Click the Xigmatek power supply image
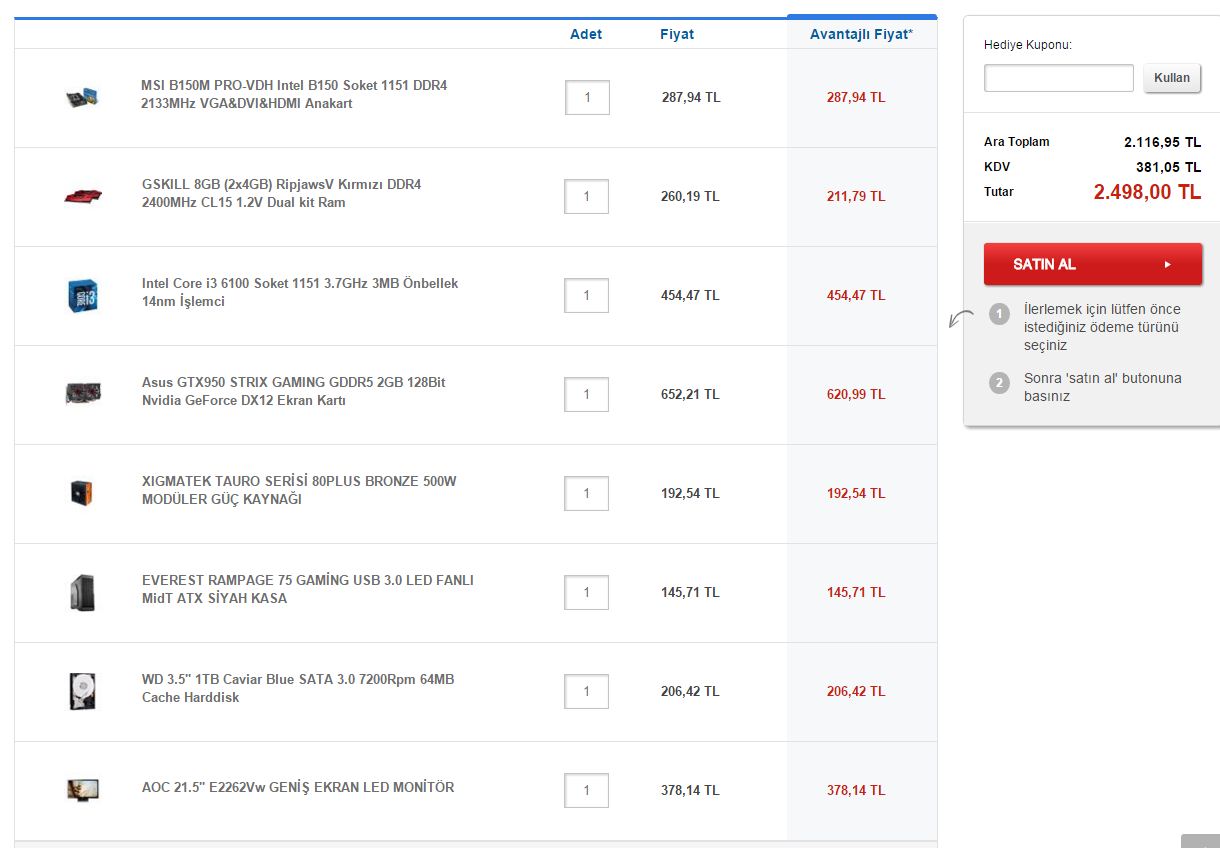 (x=82, y=492)
